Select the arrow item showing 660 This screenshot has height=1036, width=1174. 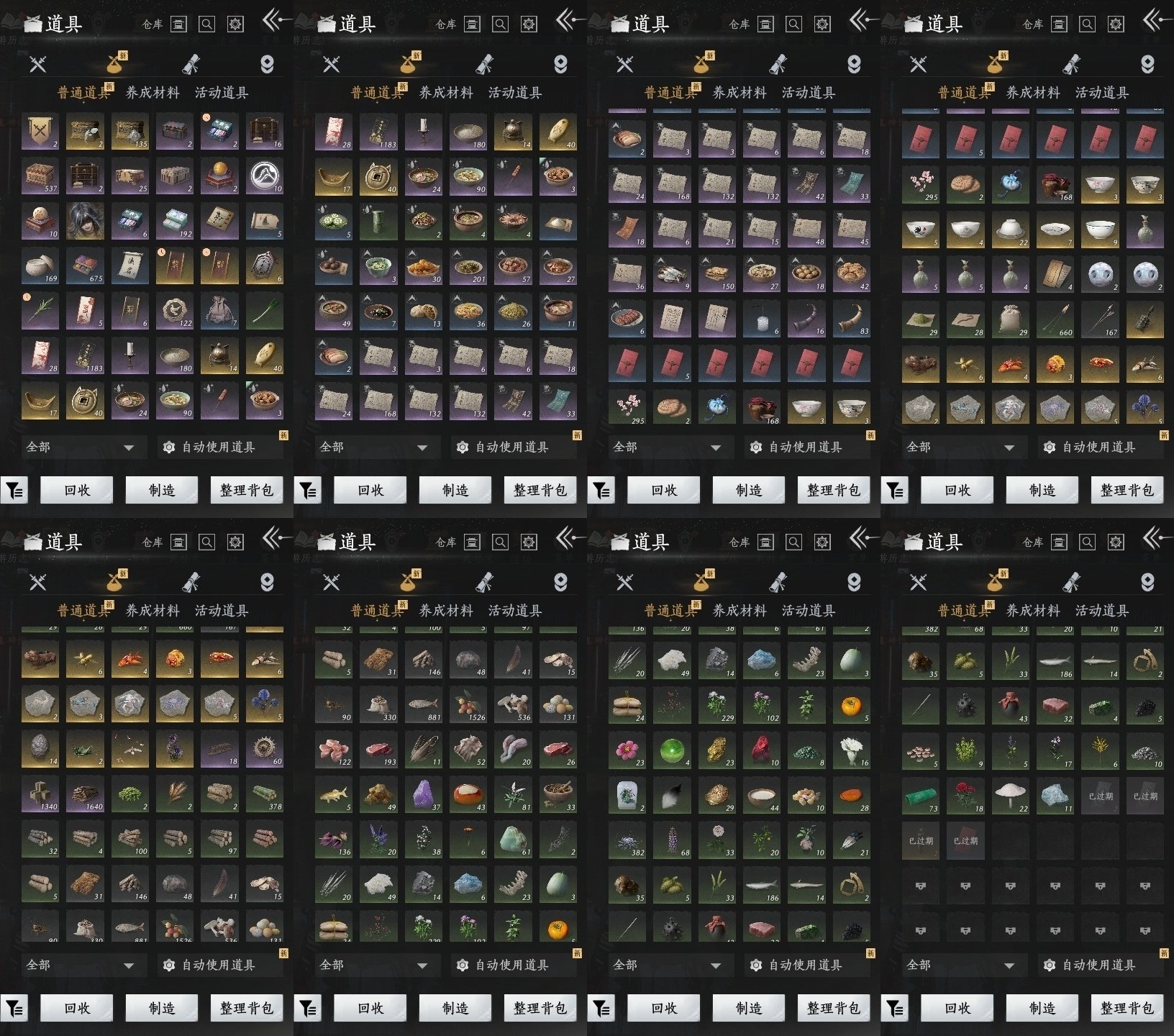[x=1055, y=319]
